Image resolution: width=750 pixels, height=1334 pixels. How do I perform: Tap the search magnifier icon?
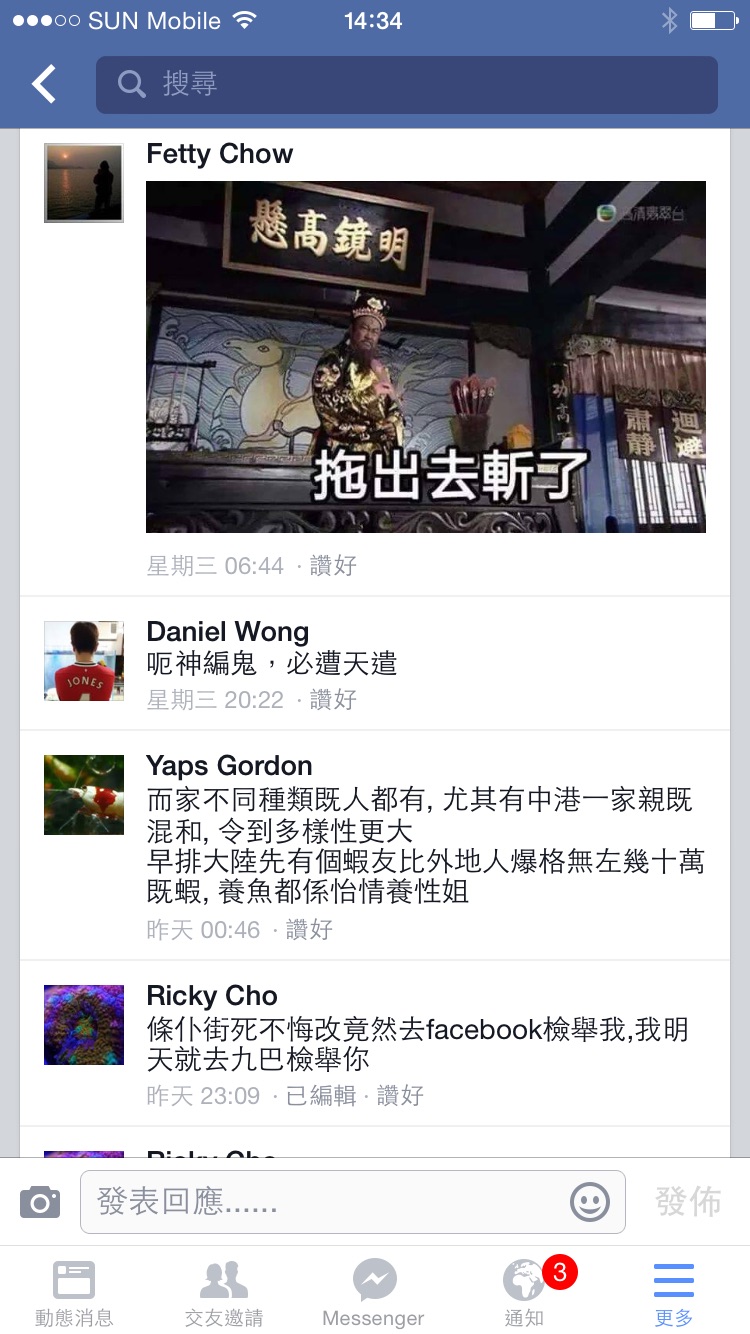click(132, 84)
